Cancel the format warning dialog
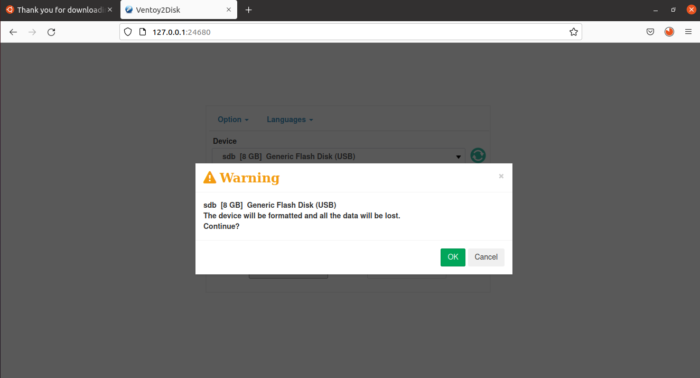Image resolution: width=700 pixels, height=378 pixels. point(486,257)
